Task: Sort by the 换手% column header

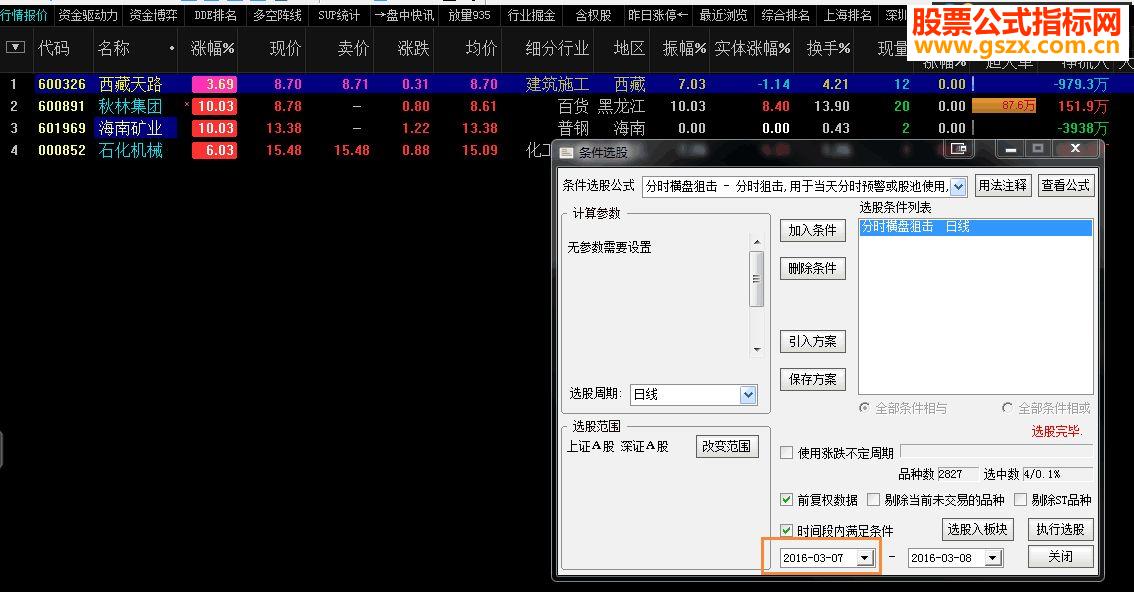Action: pyautogui.click(x=828, y=48)
